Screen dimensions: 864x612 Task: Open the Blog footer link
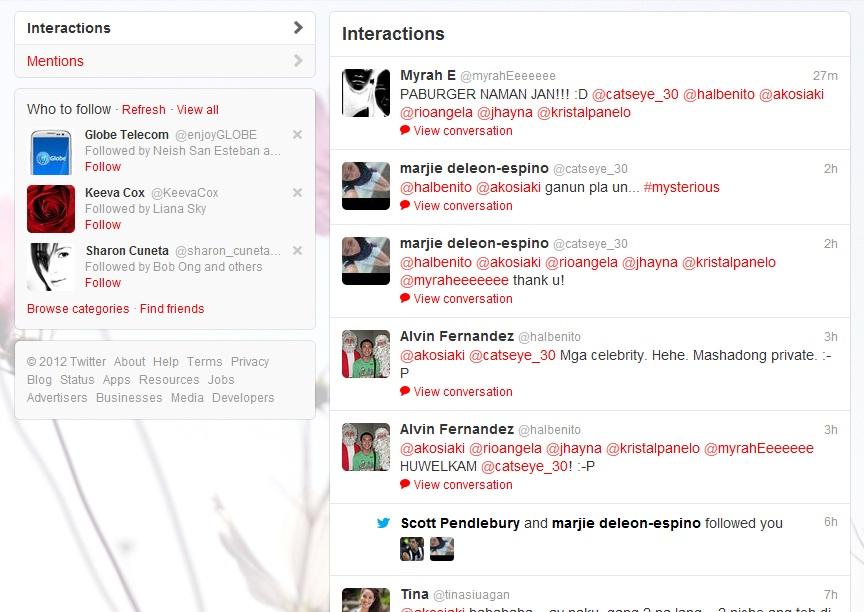pyautogui.click(x=39, y=380)
